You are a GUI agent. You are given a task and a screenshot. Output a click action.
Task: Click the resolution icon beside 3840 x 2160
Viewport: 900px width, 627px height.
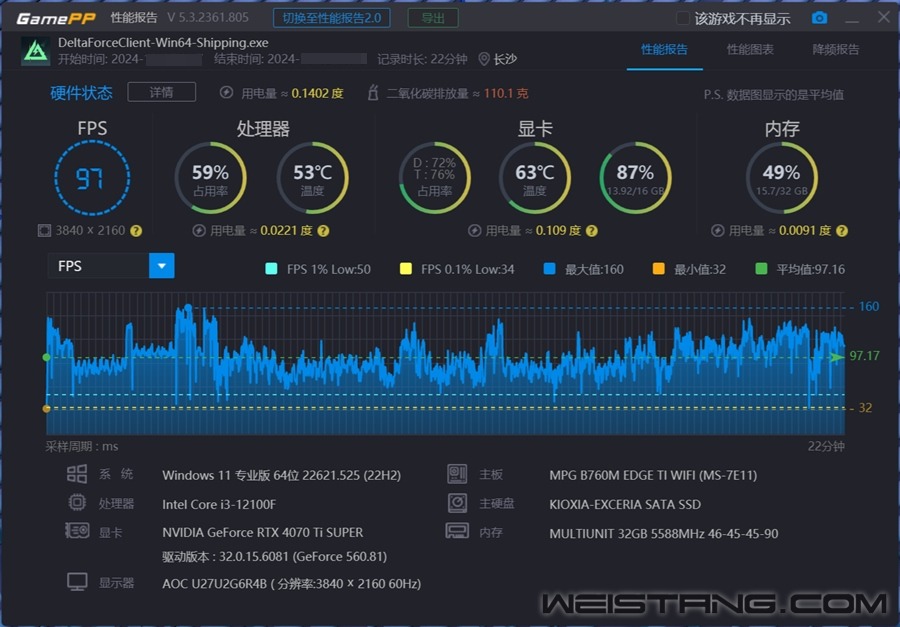(x=44, y=231)
